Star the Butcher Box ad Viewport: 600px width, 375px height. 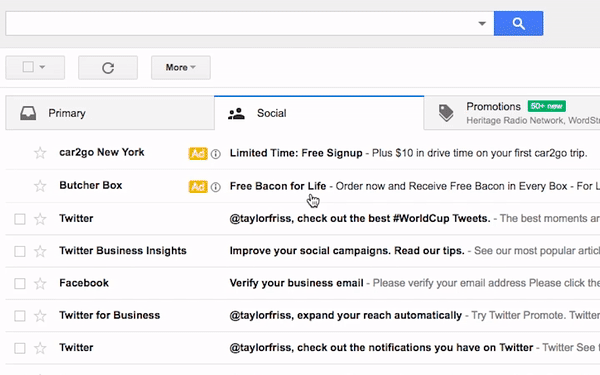[40, 186]
